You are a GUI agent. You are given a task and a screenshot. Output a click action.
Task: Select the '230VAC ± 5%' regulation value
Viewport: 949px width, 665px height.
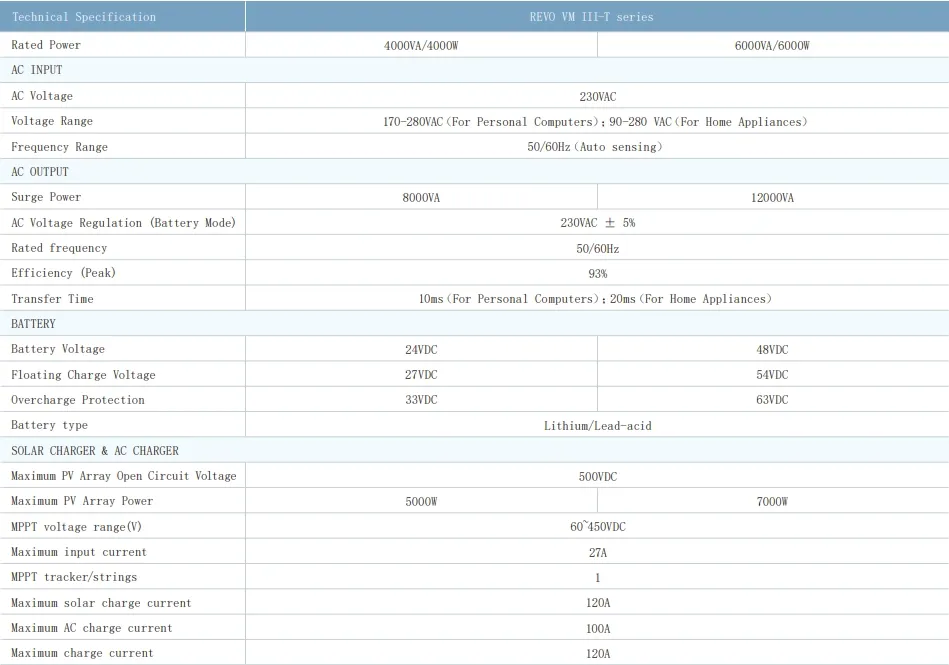point(597,223)
